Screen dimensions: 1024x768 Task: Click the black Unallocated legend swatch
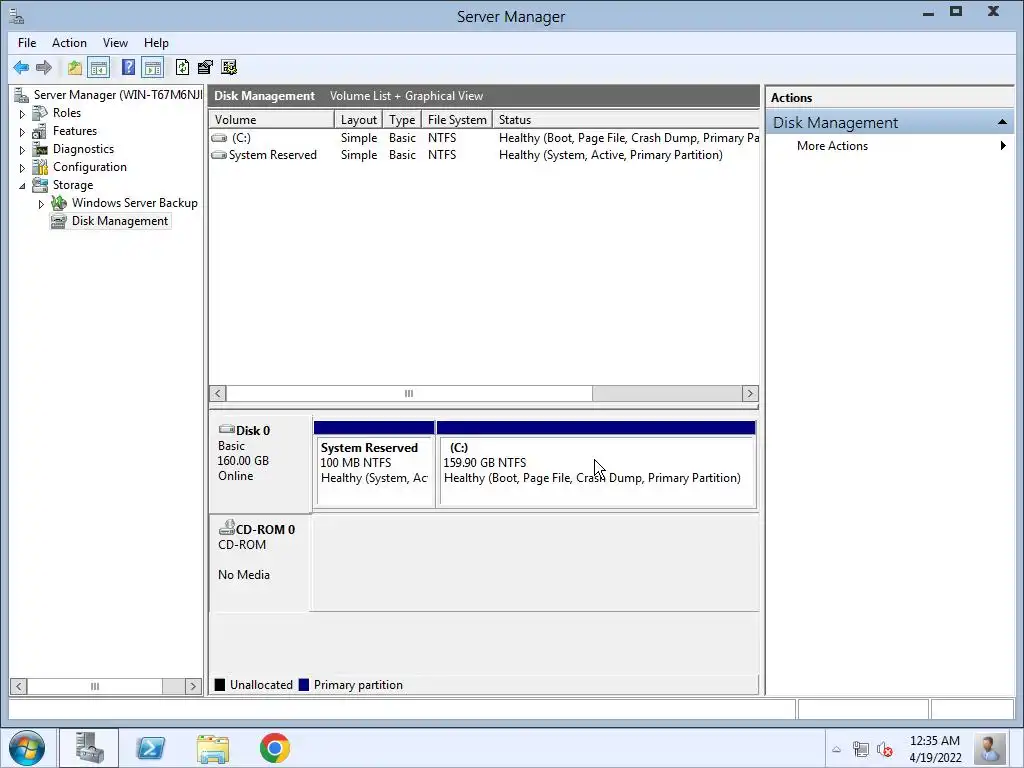click(x=220, y=684)
